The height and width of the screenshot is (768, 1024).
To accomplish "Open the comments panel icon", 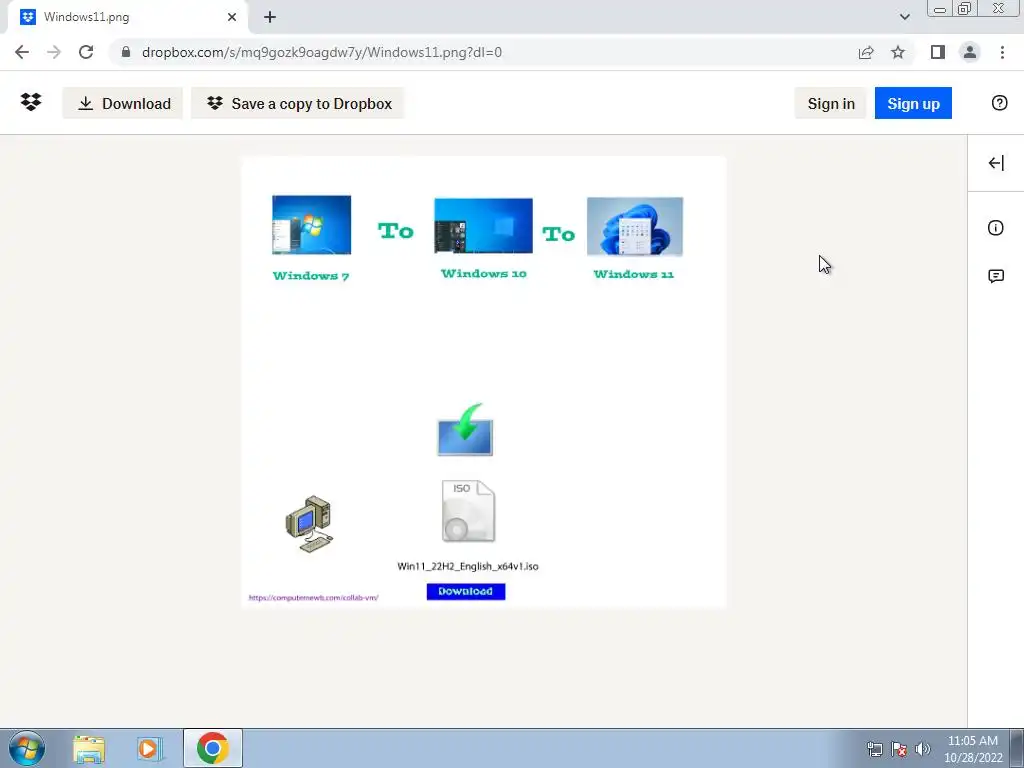I will pyautogui.click(x=996, y=276).
